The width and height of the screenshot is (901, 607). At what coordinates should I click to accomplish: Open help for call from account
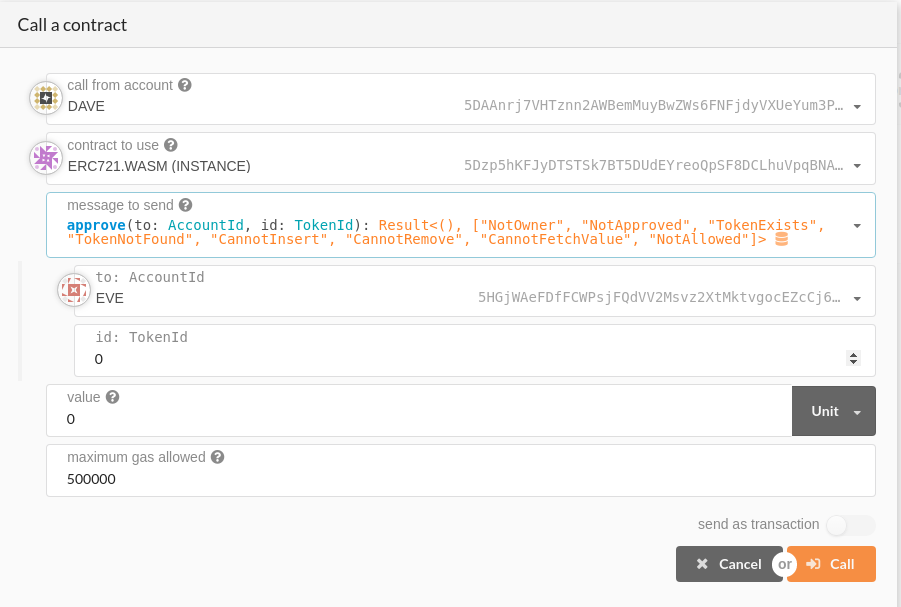coord(184,85)
